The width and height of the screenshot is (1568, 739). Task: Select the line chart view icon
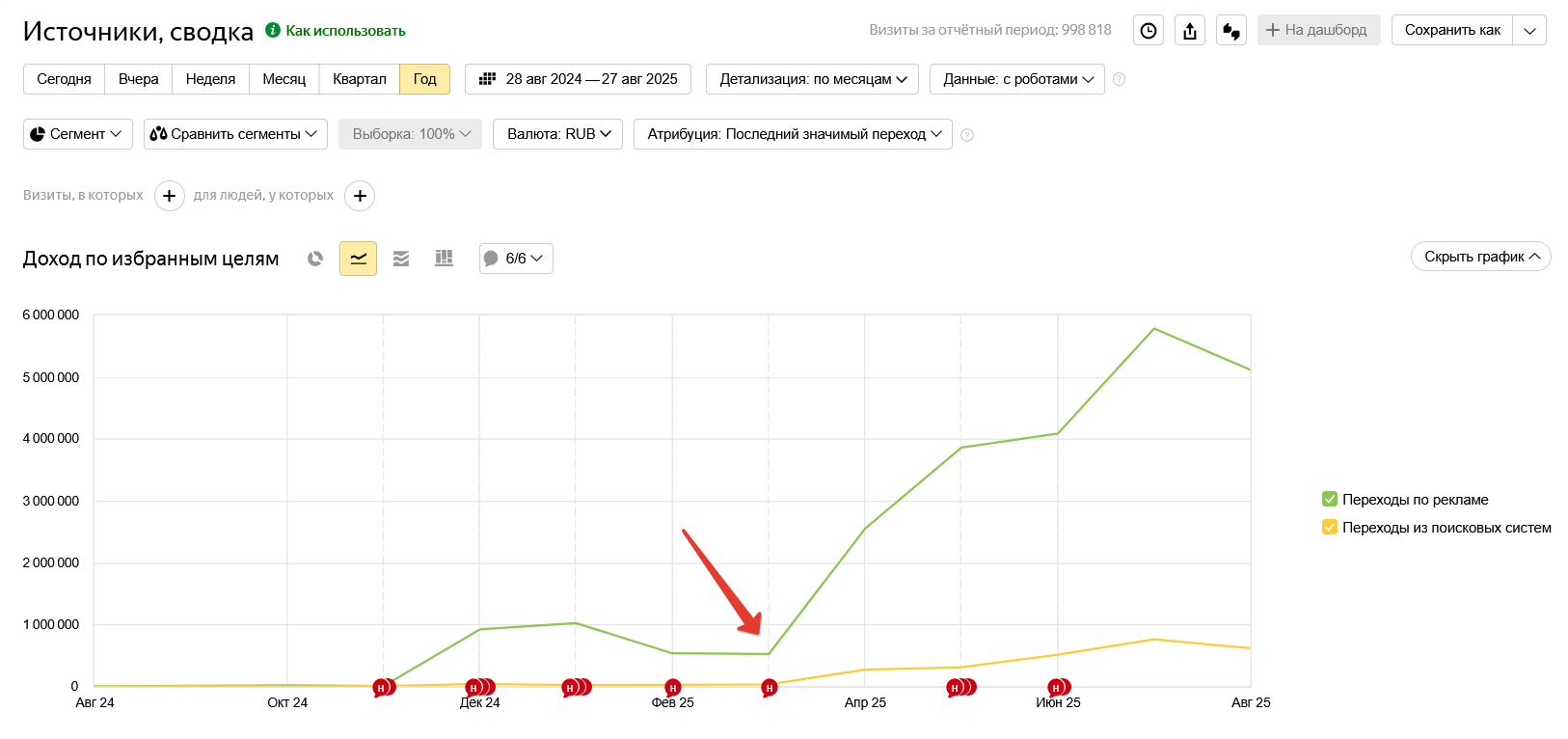pyautogui.click(x=358, y=259)
